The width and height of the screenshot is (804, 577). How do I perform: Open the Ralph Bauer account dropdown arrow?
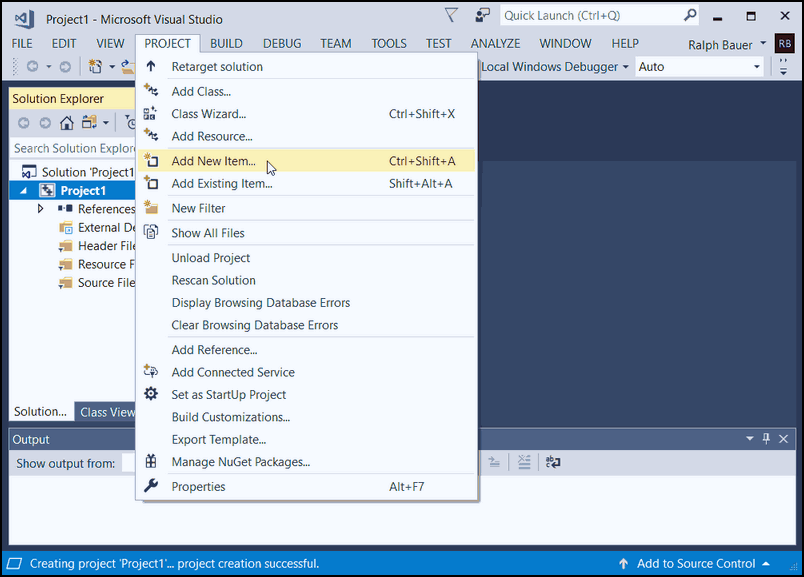click(x=763, y=43)
